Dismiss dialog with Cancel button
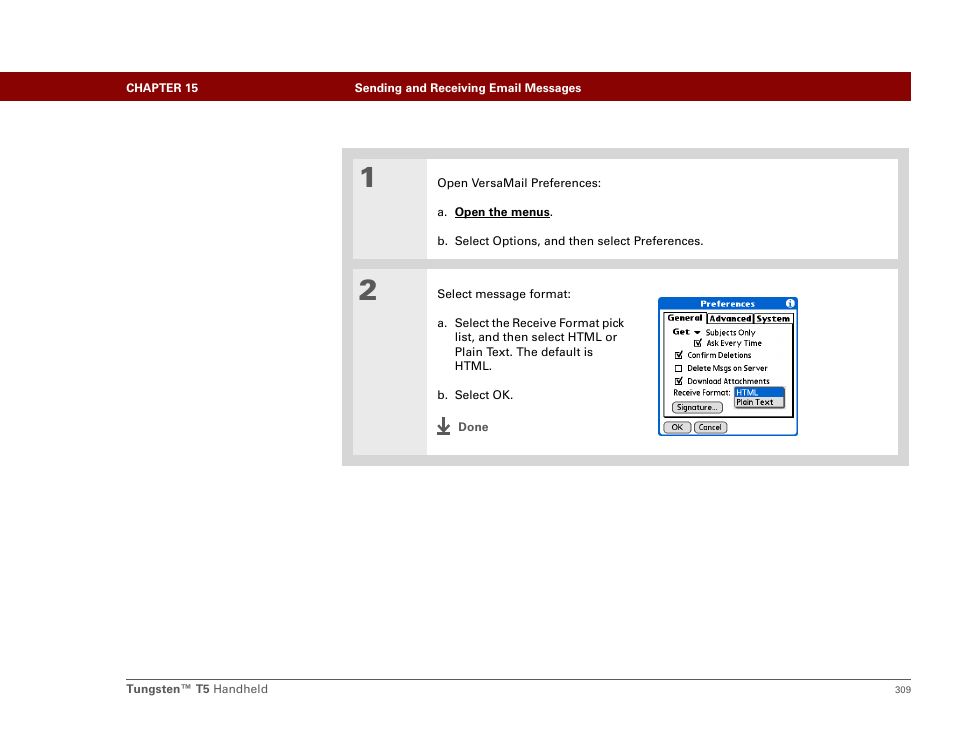 click(710, 427)
